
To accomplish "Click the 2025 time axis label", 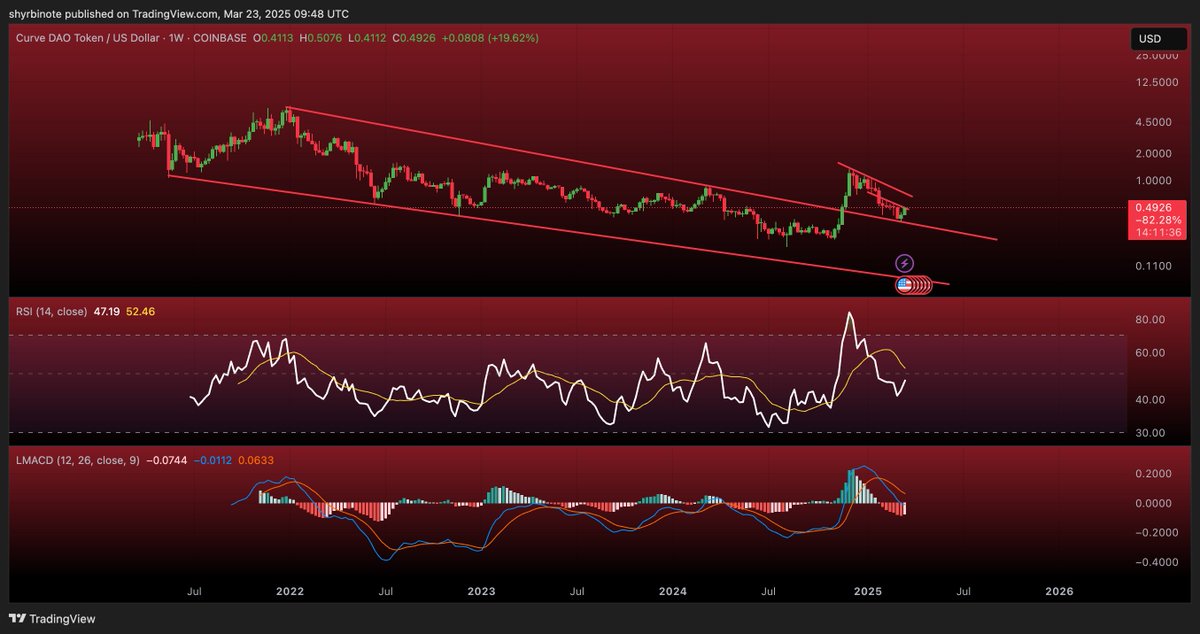I will point(867,591).
